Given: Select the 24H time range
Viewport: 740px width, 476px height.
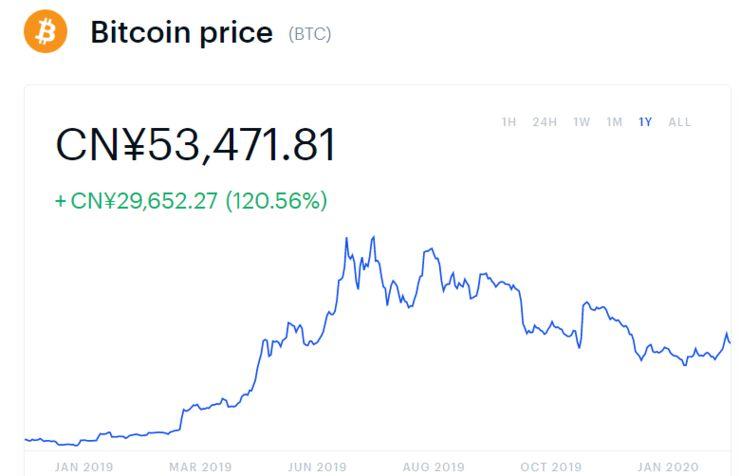Looking at the screenshot, I should (x=545, y=122).
